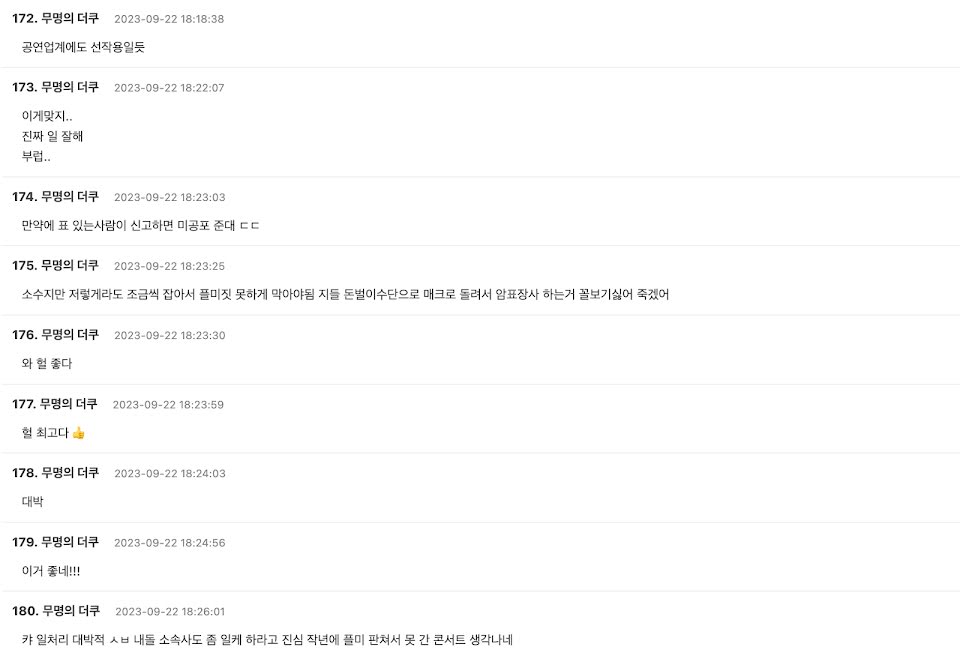Click the timestamp 2023-09-22 18:18:38
The width and height of the screenshot is (960, 659).
(169, 19)
